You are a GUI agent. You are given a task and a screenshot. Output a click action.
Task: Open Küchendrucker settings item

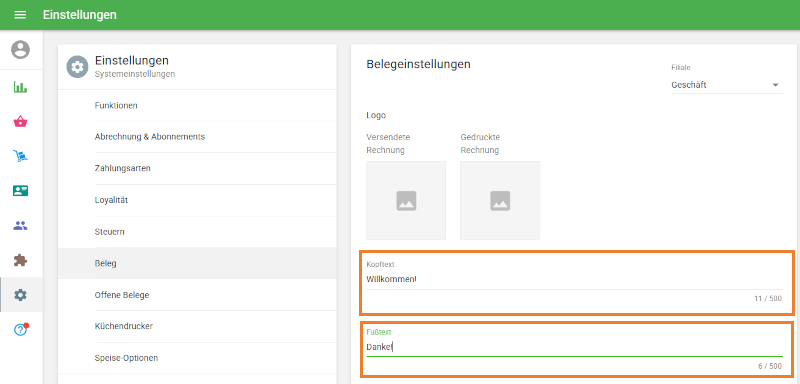pos(197,326)
